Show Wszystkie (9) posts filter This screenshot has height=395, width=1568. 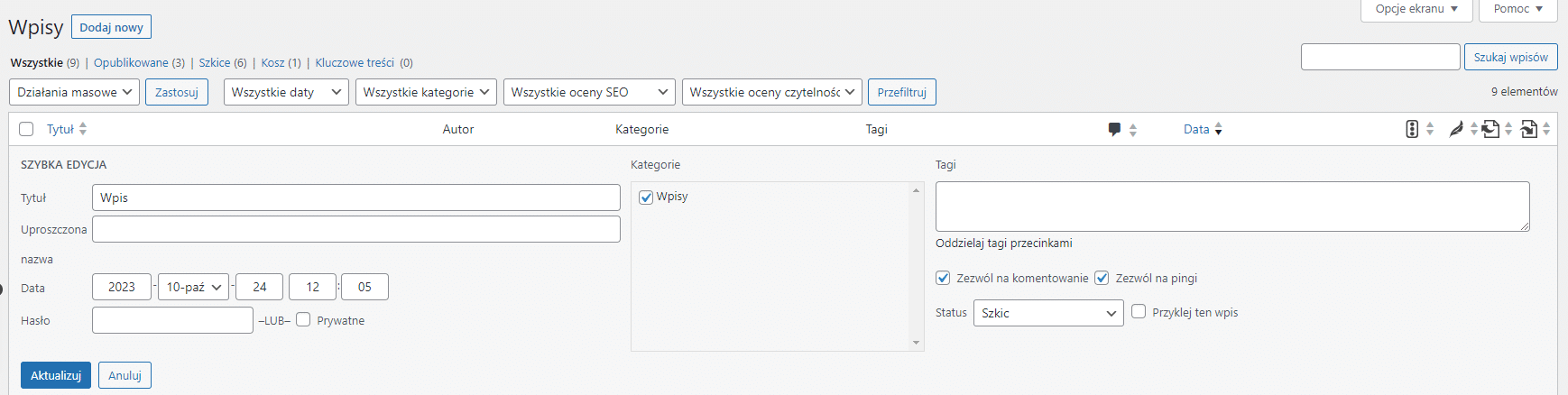[x=44, y=63]
